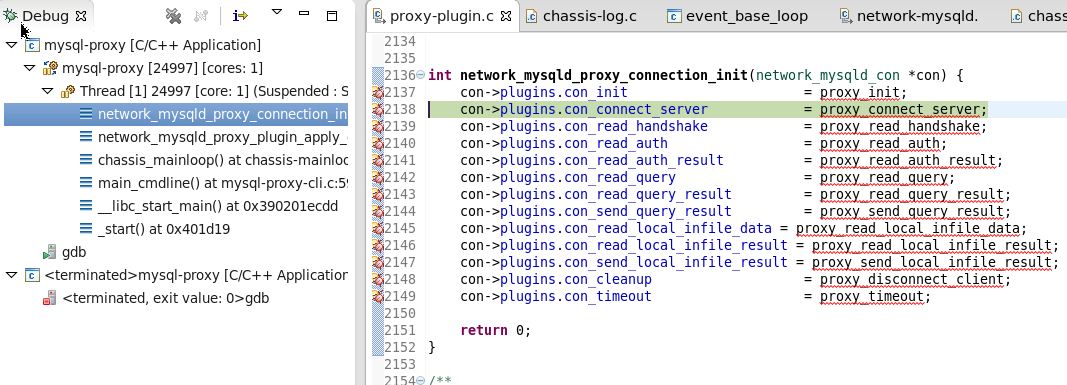This screenshot has height=385, width=1067.
Task: Switch to the chassis-log.c tab
Action: (x=582, y=16)
